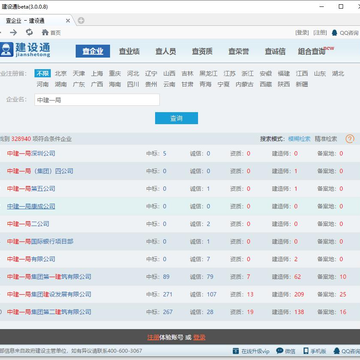
Task: Open 中建一局深圳公司 result
Action: pyautogui.click(x=31, y=153)
